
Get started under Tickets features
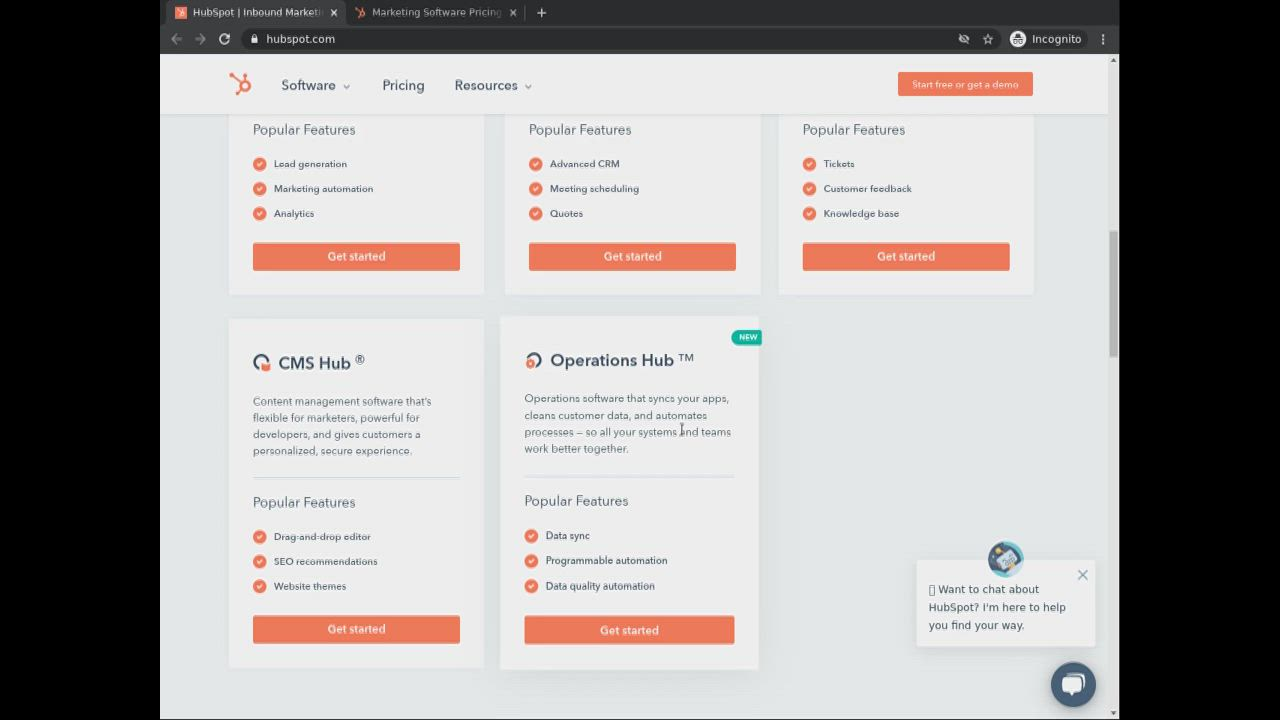tap(906, 256)
